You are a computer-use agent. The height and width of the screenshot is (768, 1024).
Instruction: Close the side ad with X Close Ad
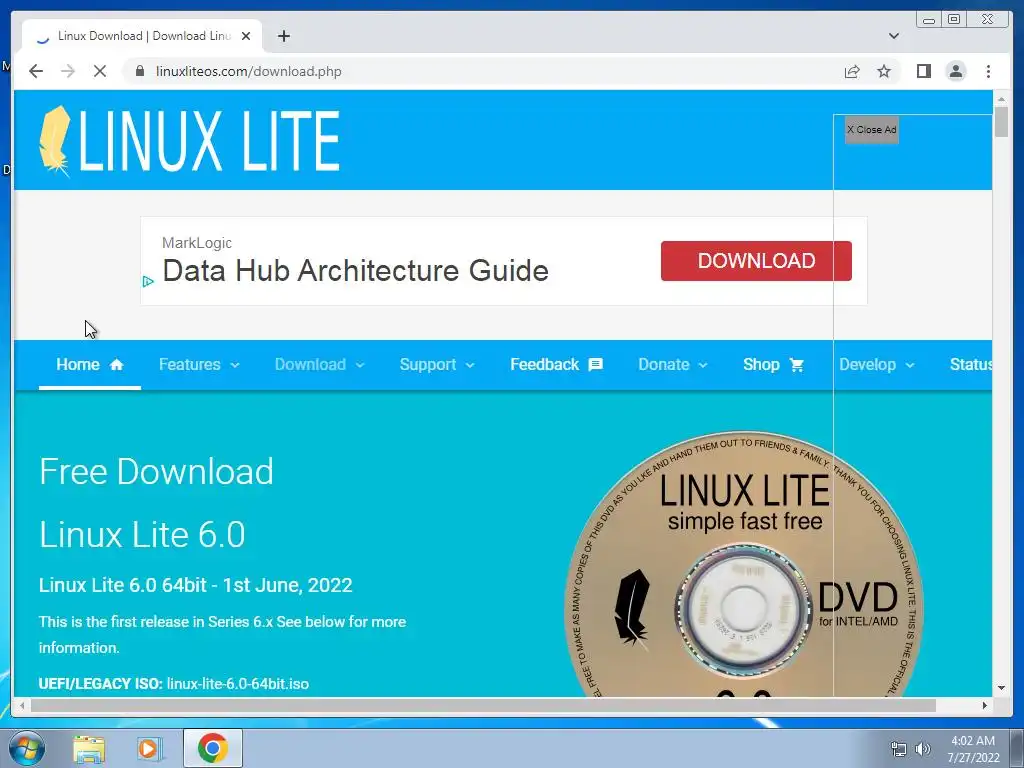[x=871, y=130]
